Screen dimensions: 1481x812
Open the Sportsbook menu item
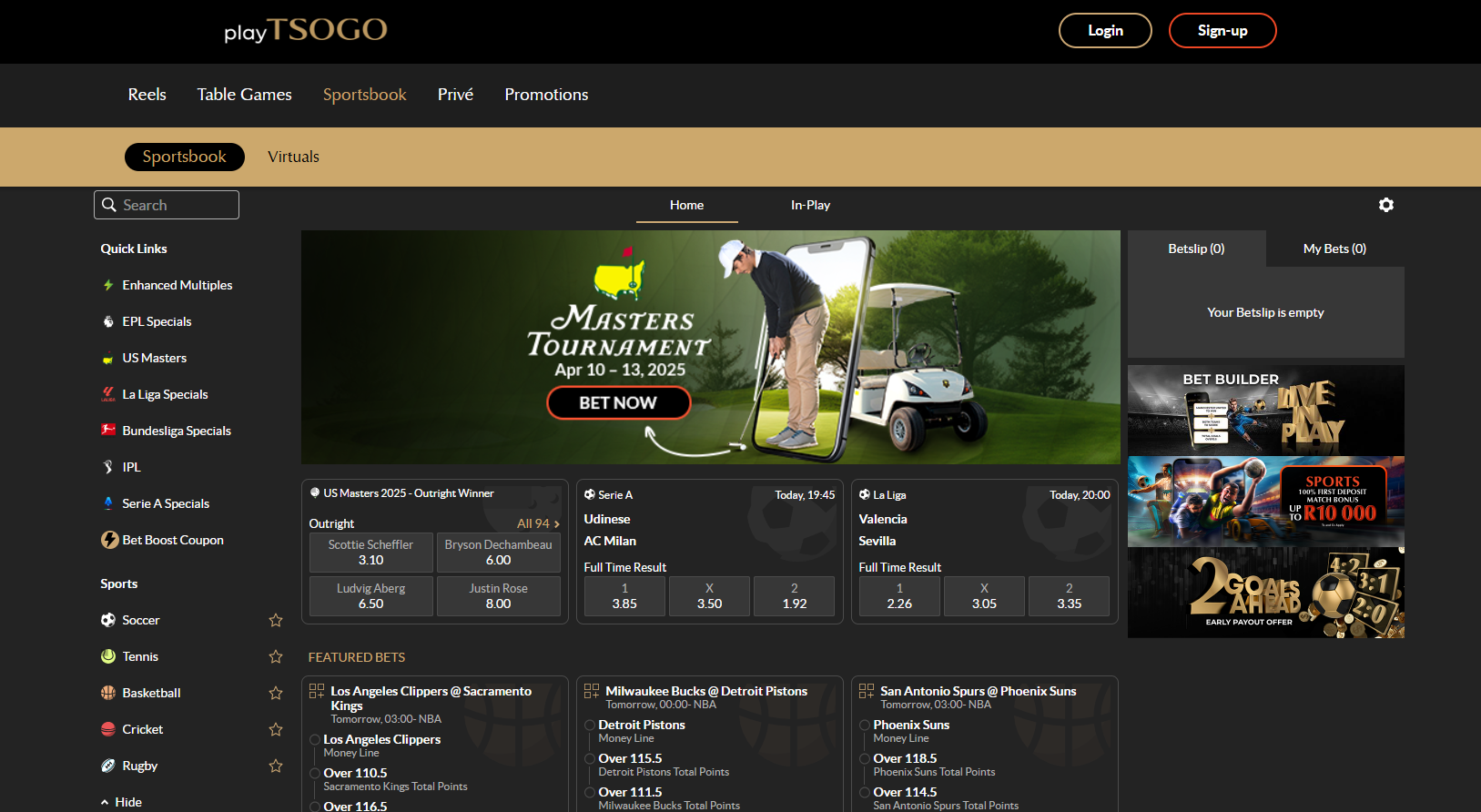click(x=365, y=95)
